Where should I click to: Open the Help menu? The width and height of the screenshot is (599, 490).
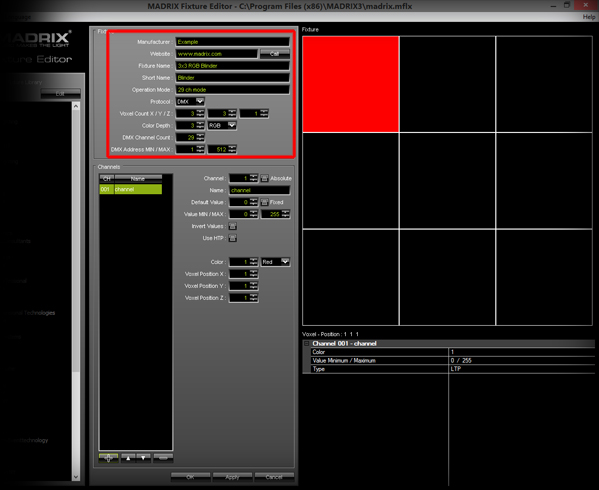tap(589, 17)
